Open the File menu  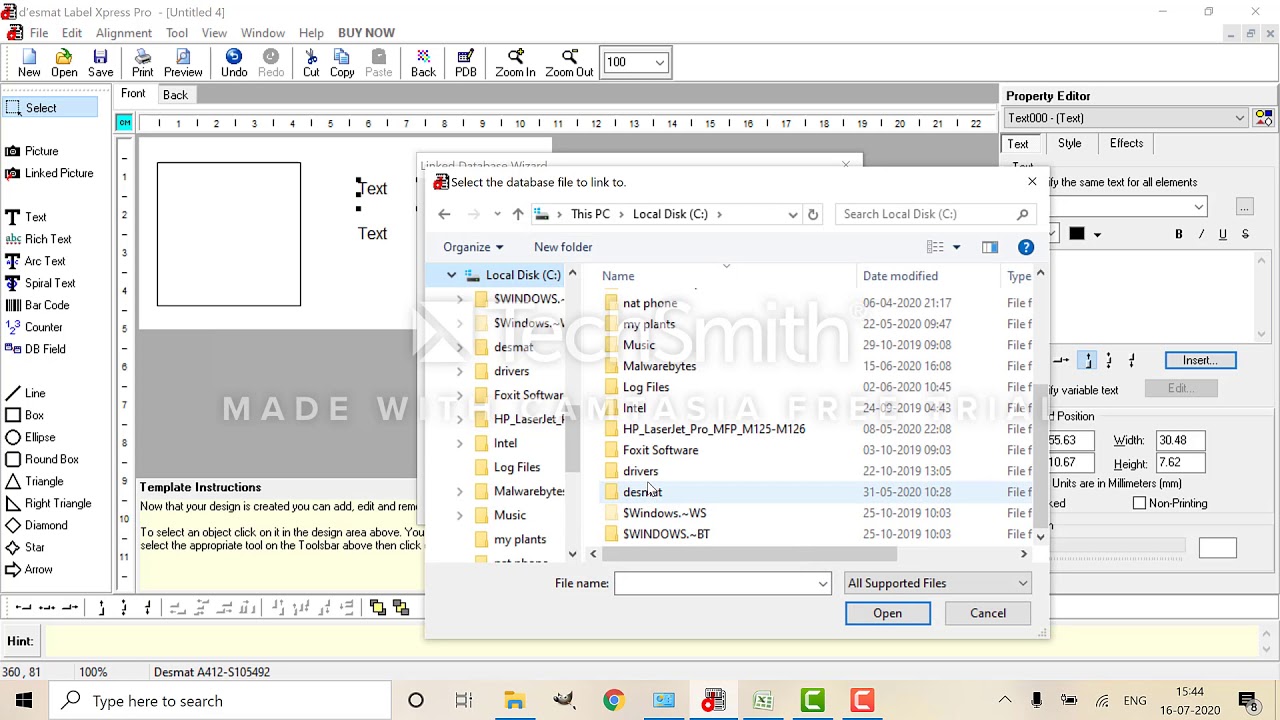pos(39,33)
